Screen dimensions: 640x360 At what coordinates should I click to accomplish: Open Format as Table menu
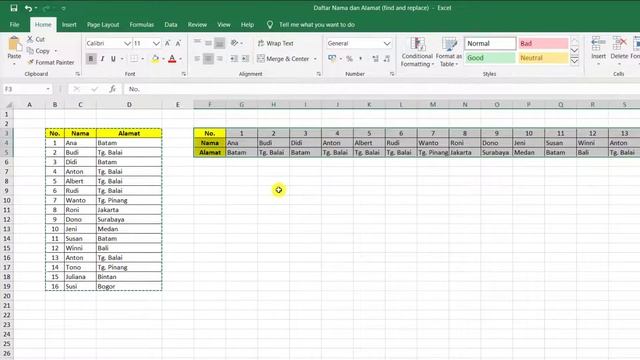(x=449, y=52)
